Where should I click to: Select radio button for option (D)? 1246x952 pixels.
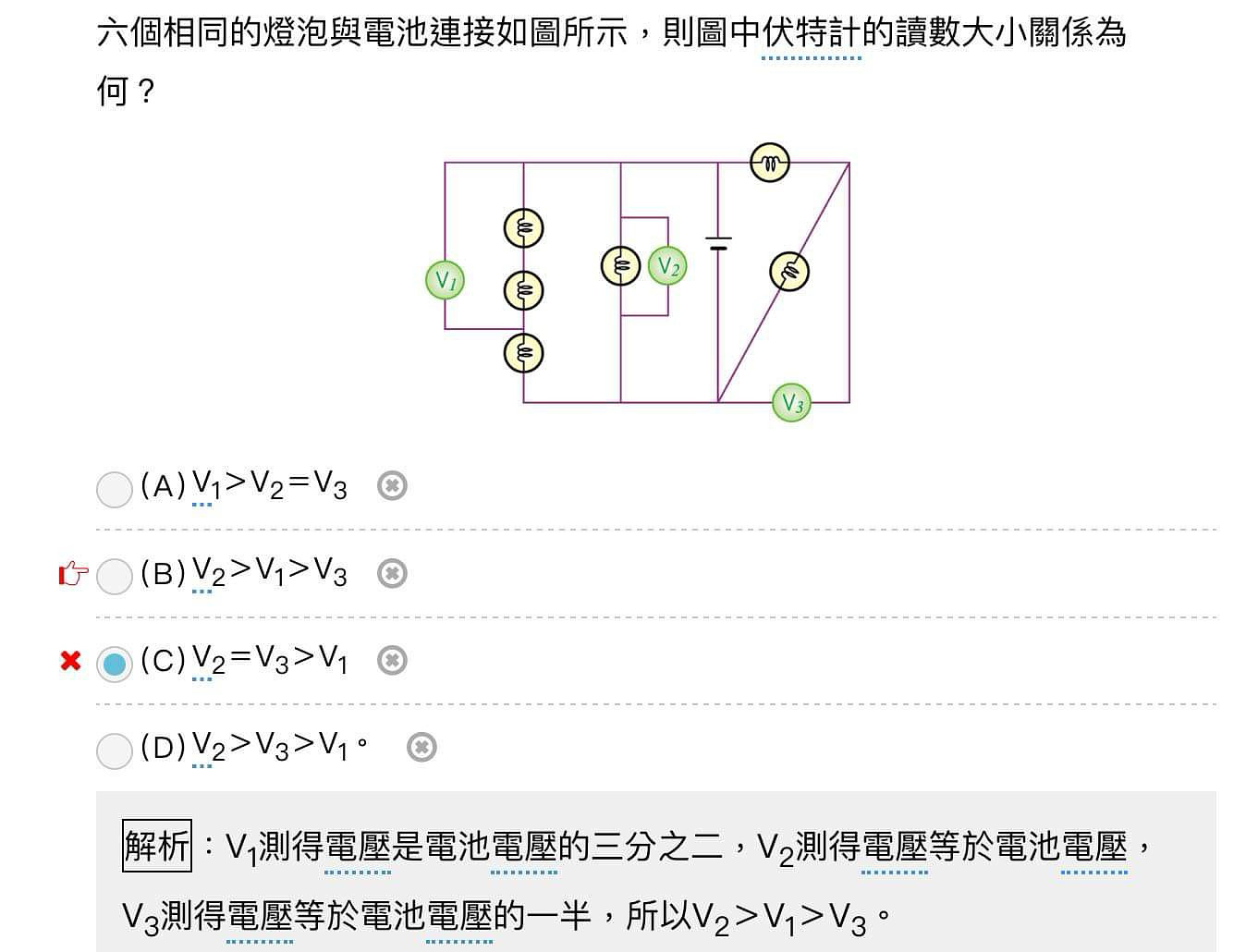(x=115, y=751)
